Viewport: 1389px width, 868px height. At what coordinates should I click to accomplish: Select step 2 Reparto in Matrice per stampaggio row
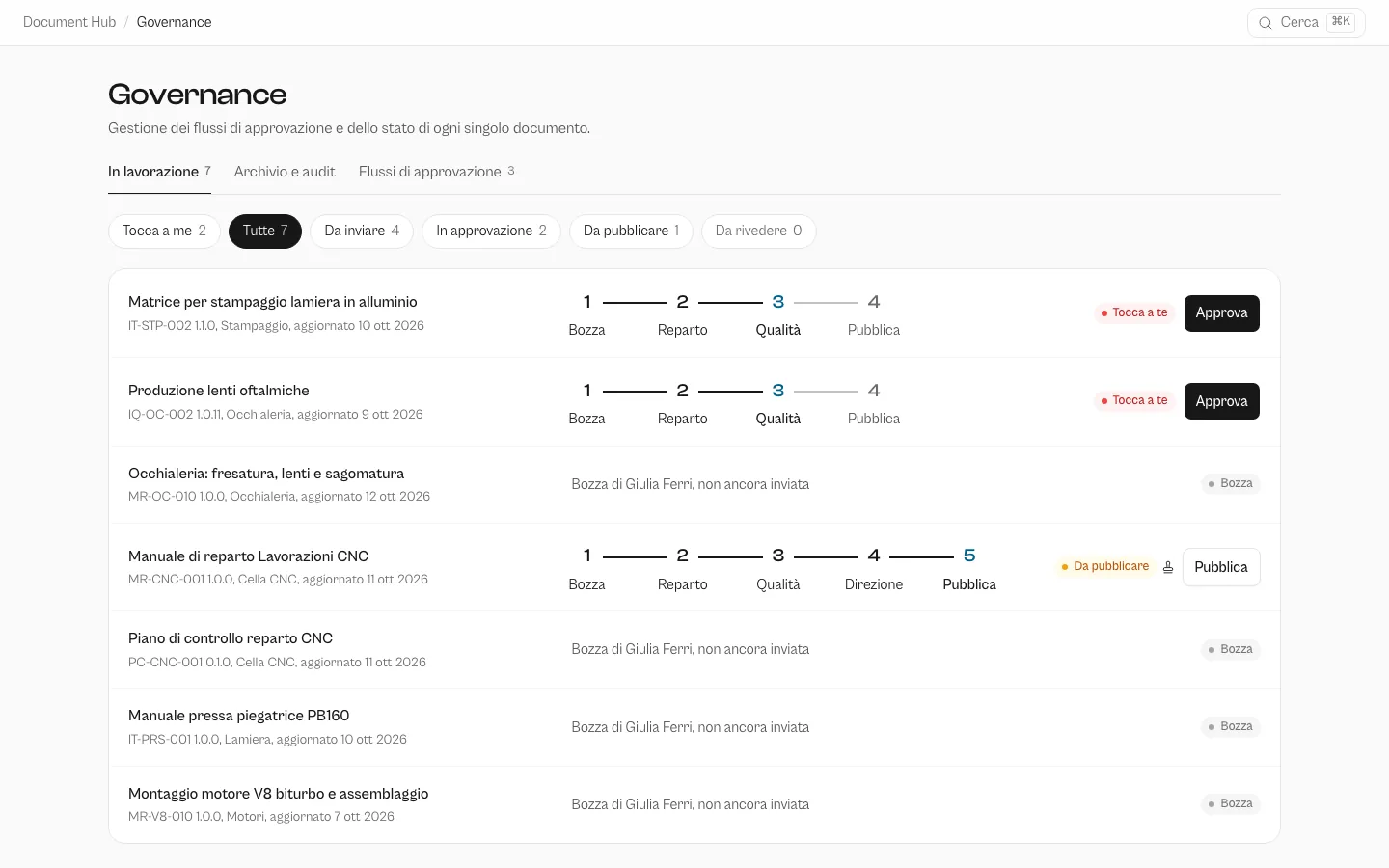click(x=683, y=315)
